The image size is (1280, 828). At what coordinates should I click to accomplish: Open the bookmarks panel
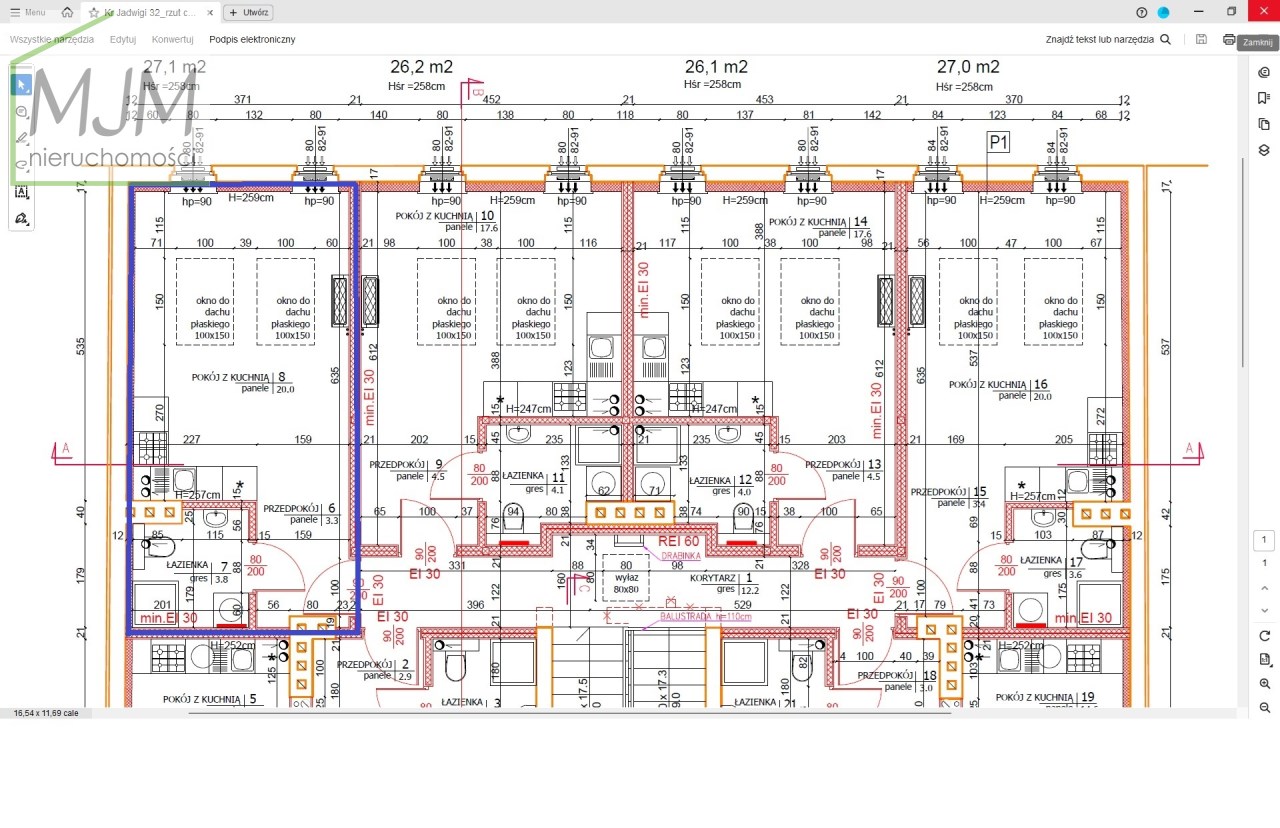(x=1264, y=98)
